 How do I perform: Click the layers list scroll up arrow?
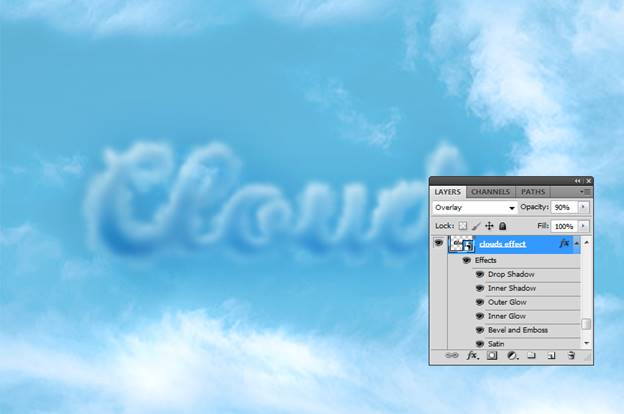(x=586, y=242)
